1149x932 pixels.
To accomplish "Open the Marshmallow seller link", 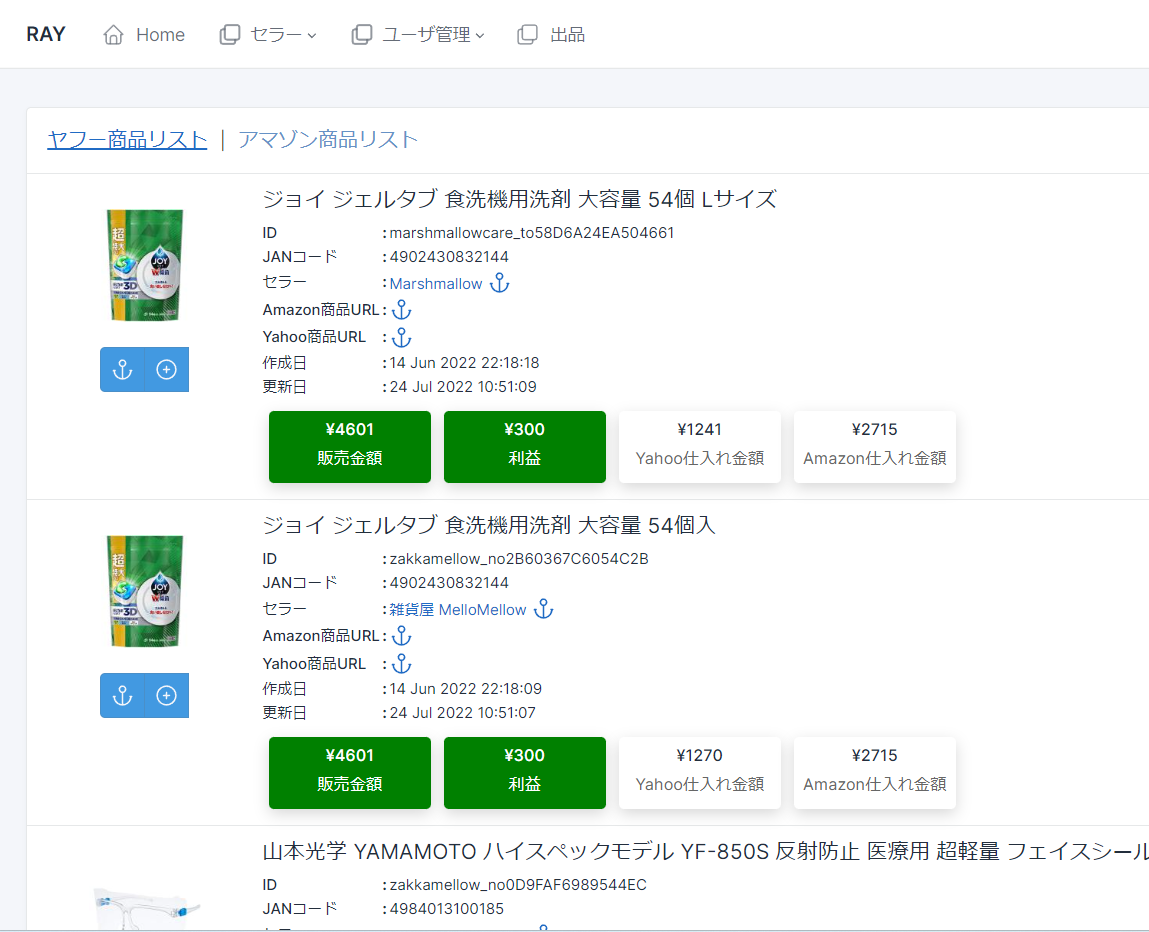I will (x=436, y=284).
